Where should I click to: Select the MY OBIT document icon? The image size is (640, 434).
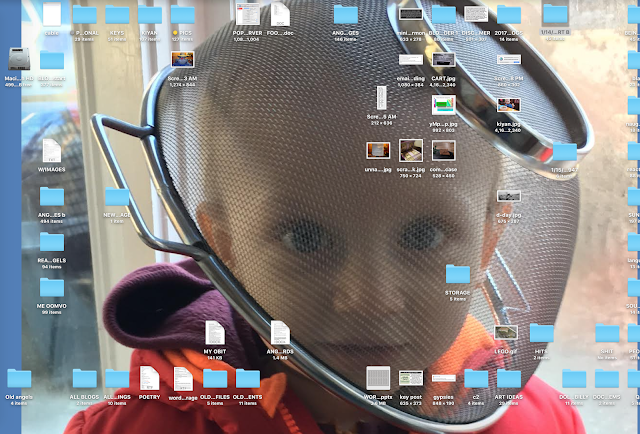pos(215,332)
